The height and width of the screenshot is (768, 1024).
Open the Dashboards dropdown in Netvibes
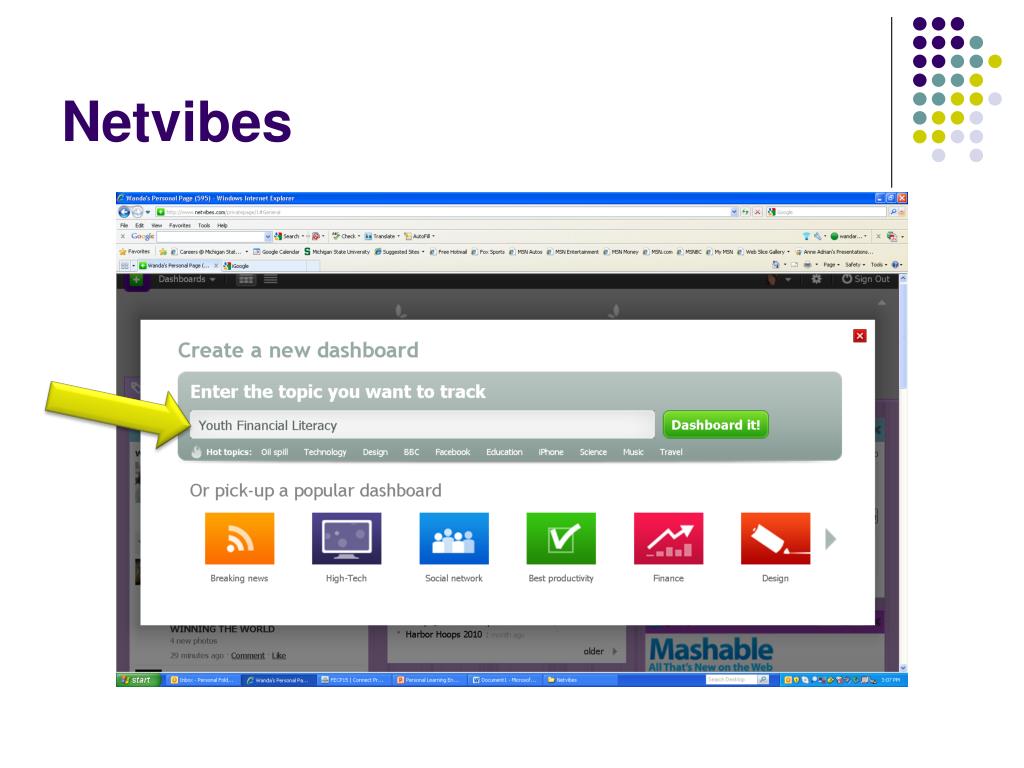[187, 279]
